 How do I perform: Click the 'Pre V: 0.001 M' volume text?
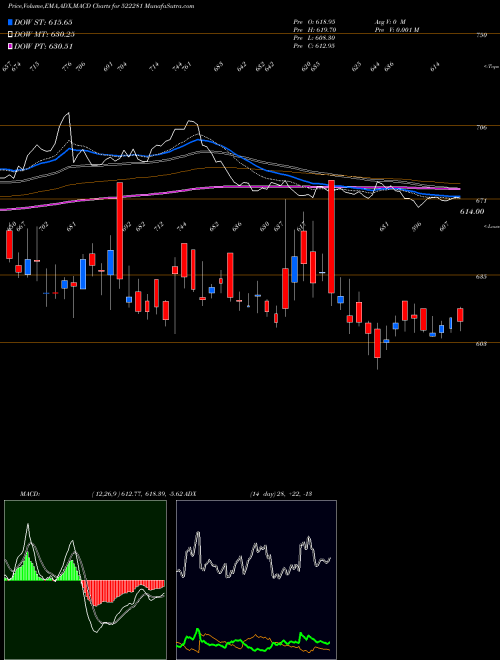tap(396, 30)
